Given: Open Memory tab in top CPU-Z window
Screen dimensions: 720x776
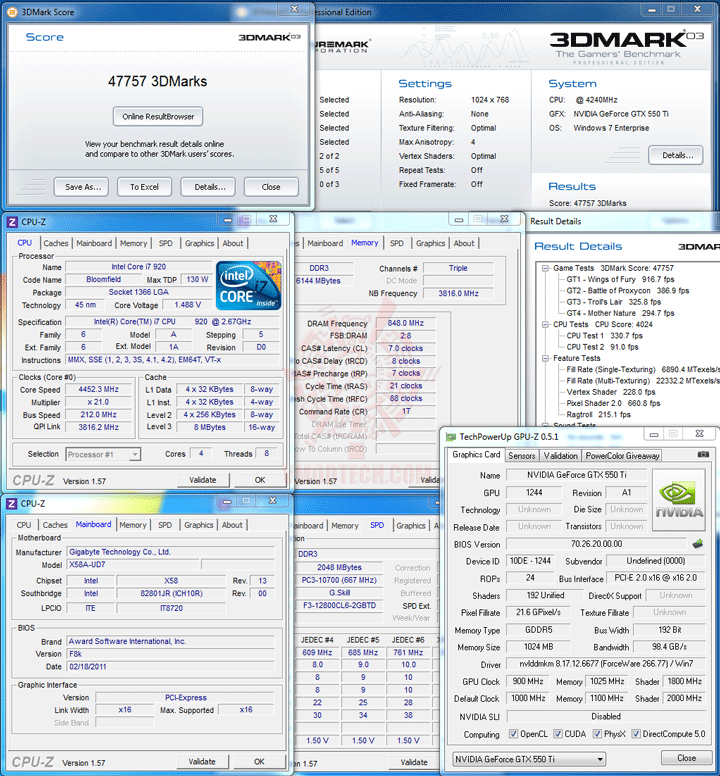Looking at the screenshot, I should (133, 243).
